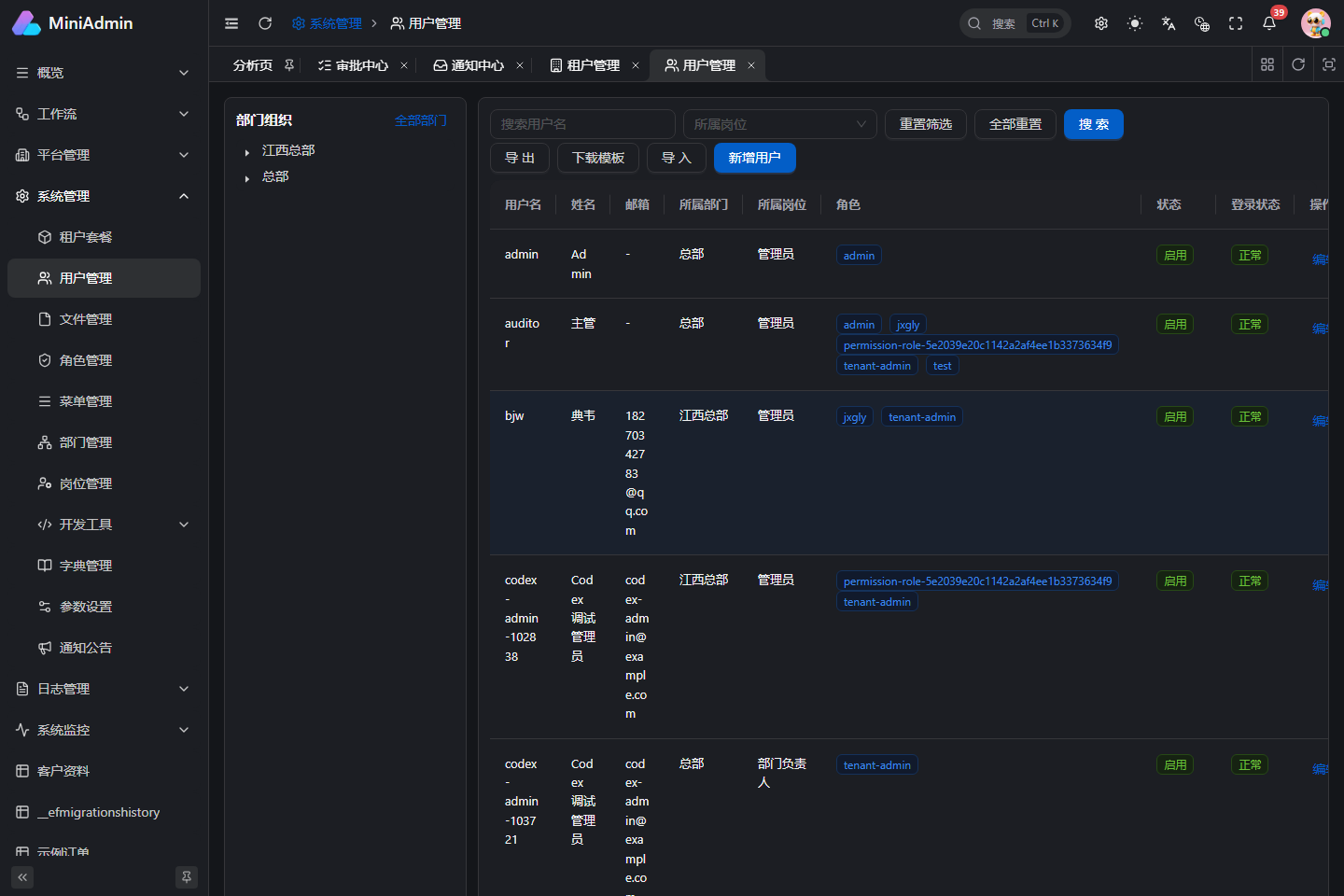Toggle the light/dark theme sun icon
The height and width of the screenshot is (896, 1344).
pos(1135,23)
